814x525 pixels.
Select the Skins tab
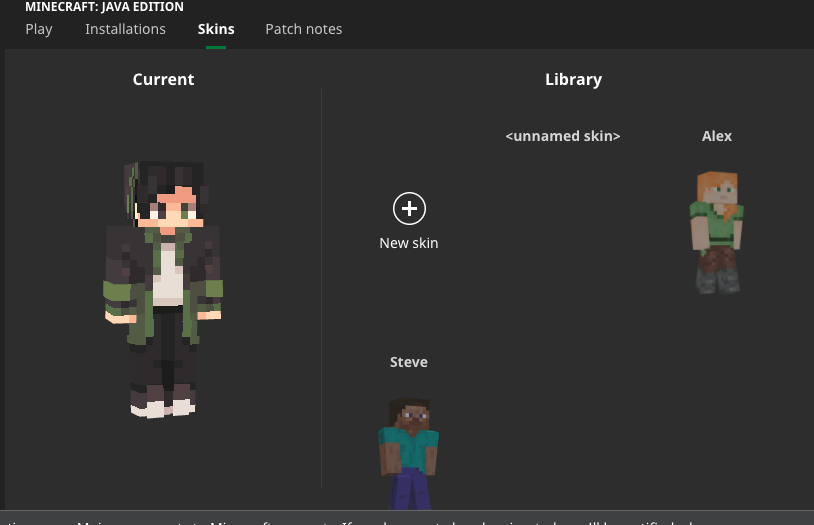click(216, 29)
